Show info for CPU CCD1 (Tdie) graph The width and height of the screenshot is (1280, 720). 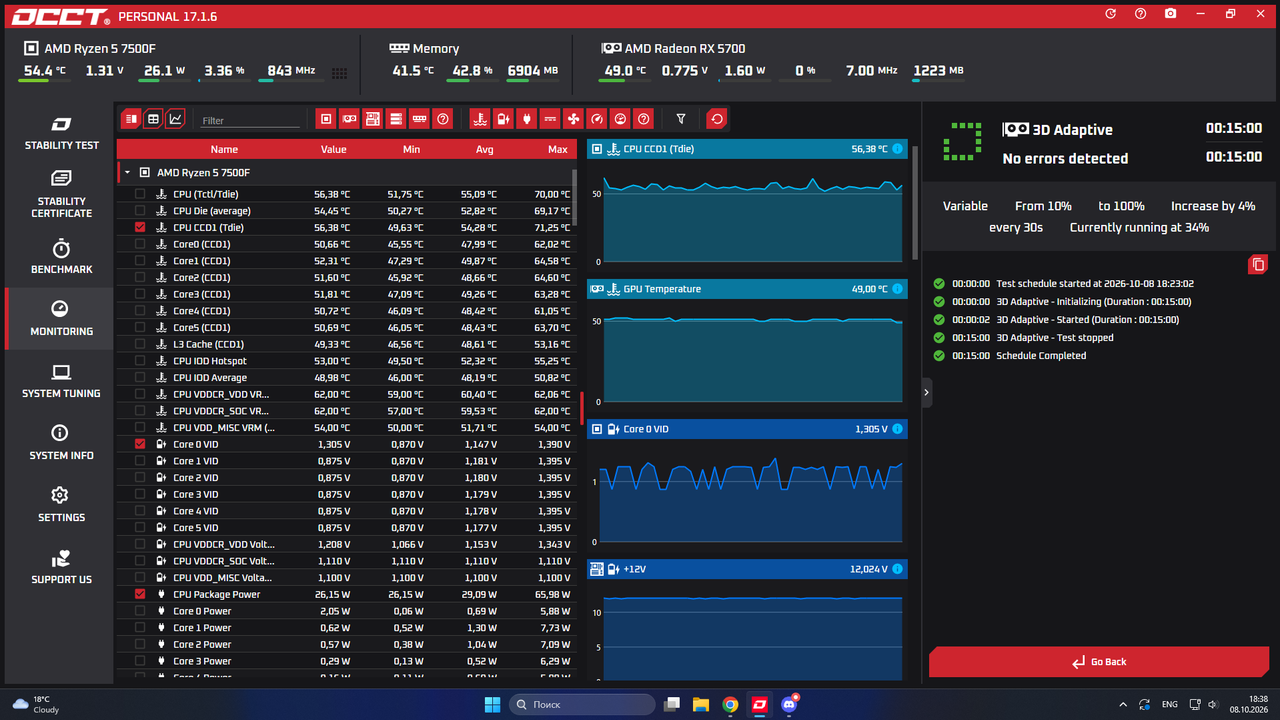click(x=897, y=149)
